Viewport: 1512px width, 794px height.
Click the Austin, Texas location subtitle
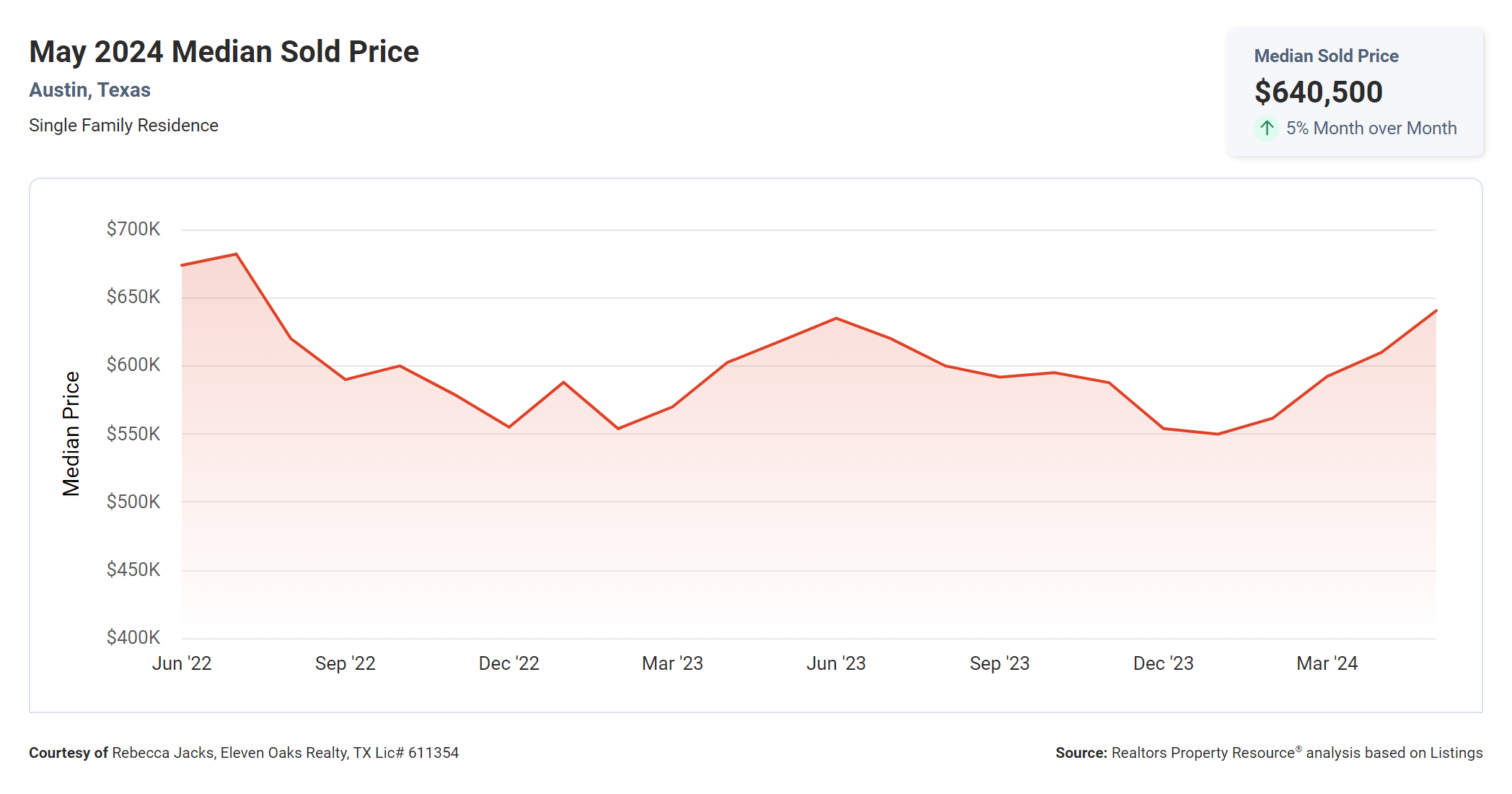tap(89, 90)
